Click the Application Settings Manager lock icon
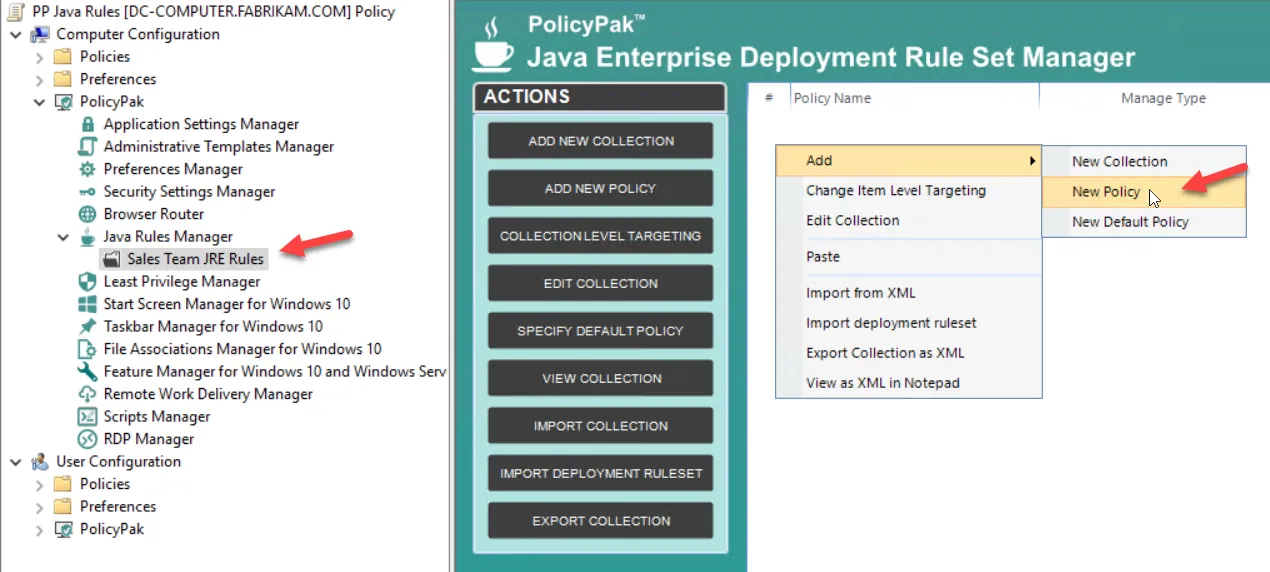1270x572 pixels. 87,124
